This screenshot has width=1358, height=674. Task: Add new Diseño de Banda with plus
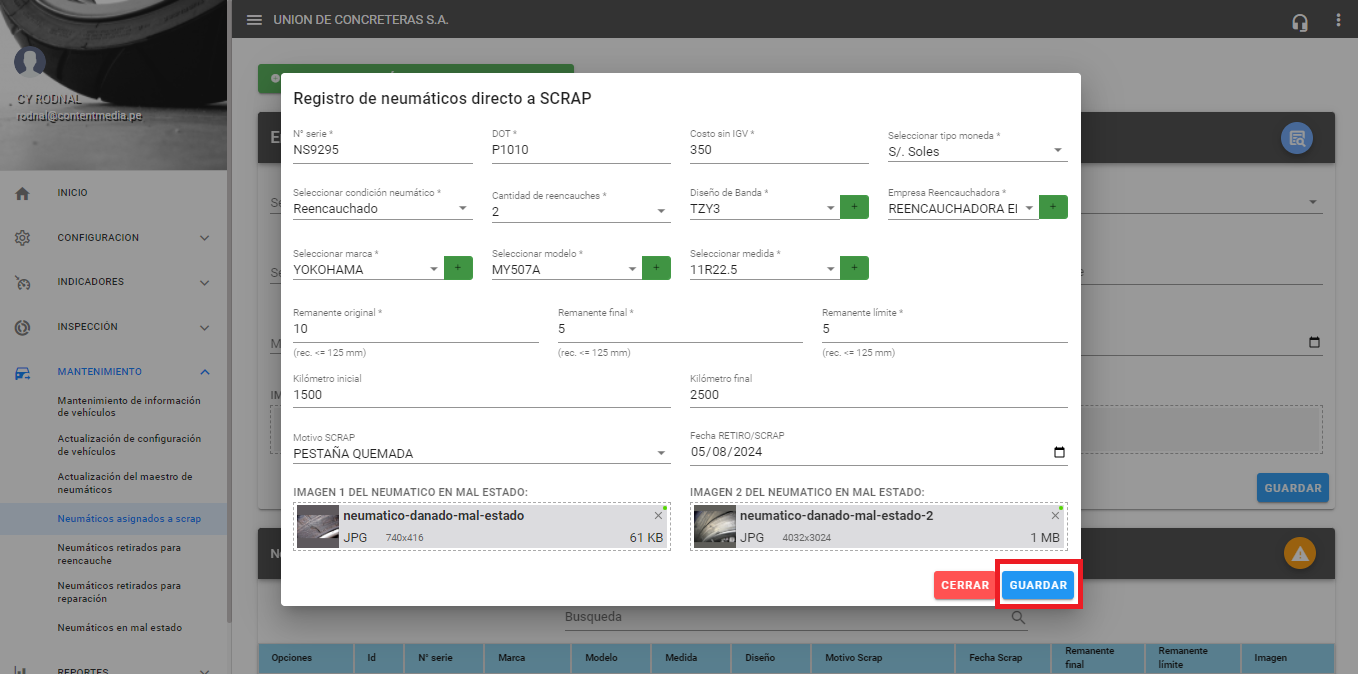pos(854,208)
